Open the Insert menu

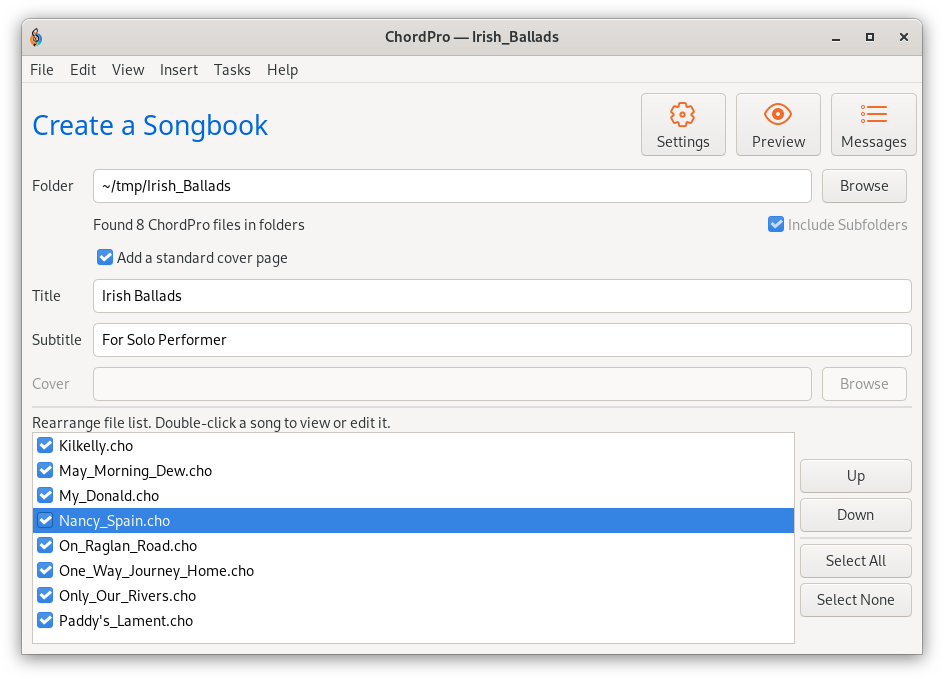point(179,70)
